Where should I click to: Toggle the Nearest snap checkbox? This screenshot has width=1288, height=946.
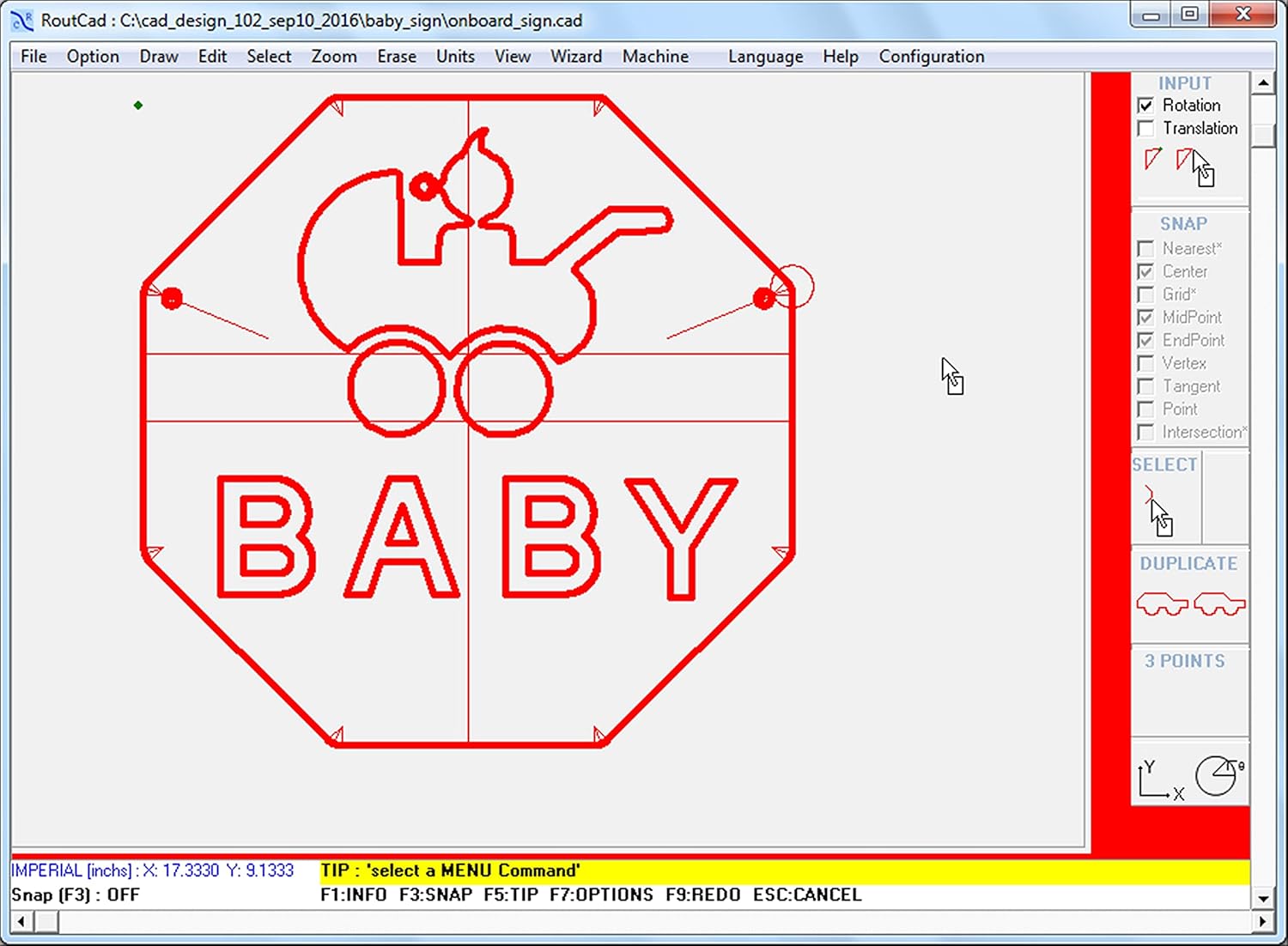[1145, 249]
